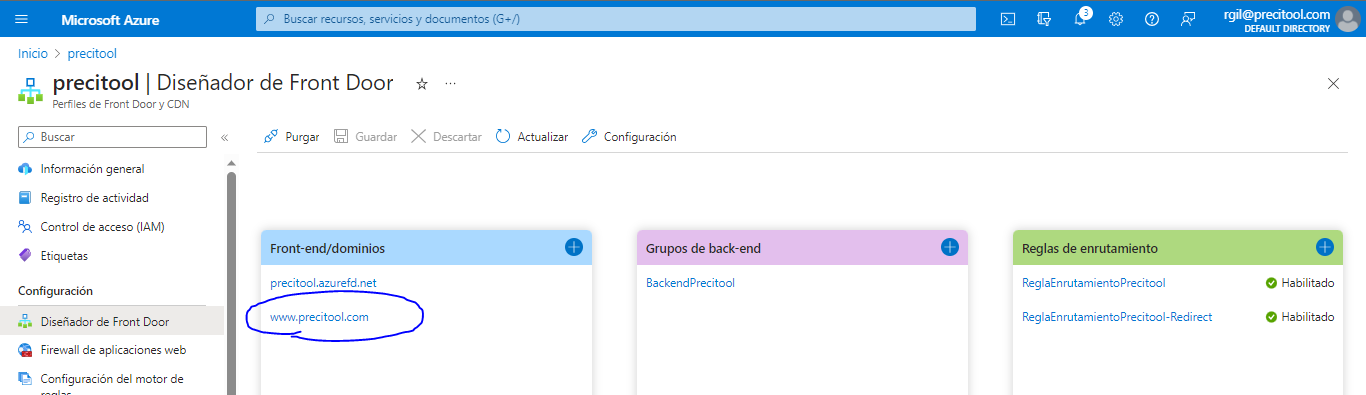Click 'Perfiles de Front Door y CDN' subtitle
1366x395 pixels.
point(120,104)
